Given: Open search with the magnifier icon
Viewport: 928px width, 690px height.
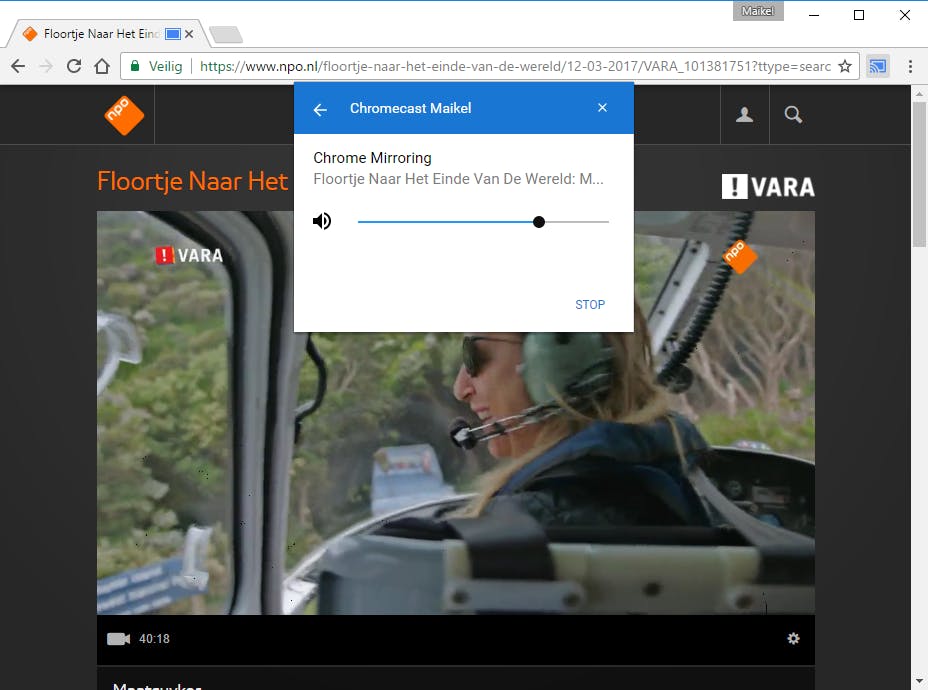Looking at the screenshot, I should [793, 114].
